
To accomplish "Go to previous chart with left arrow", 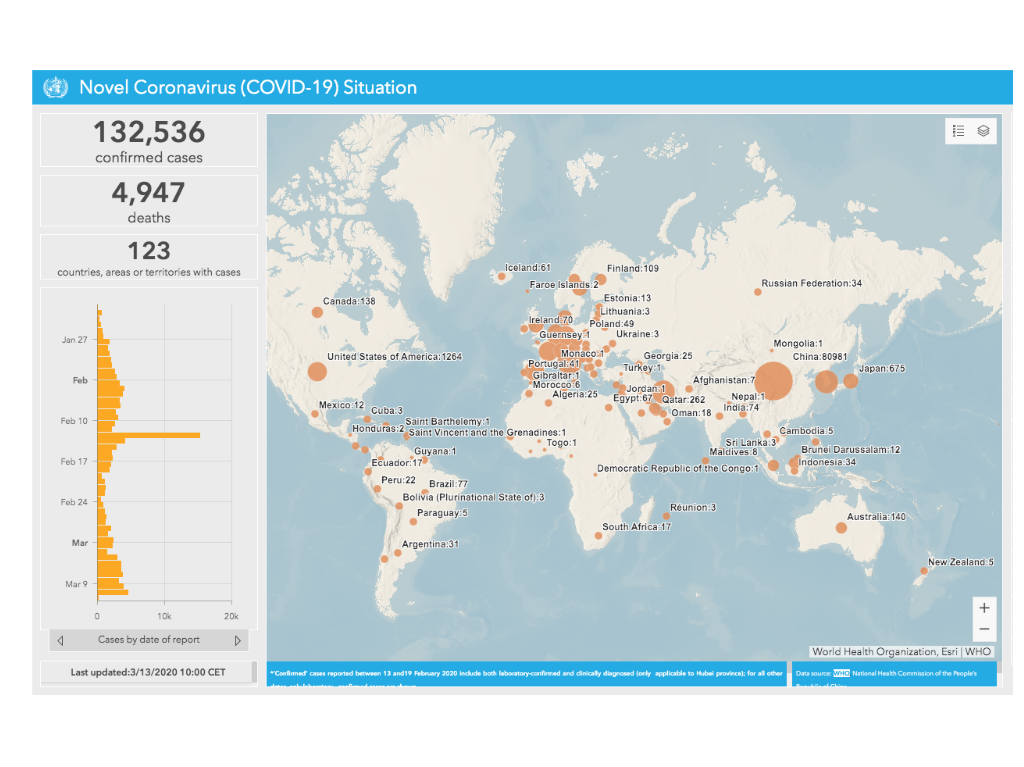I will (x=60, y=640).
